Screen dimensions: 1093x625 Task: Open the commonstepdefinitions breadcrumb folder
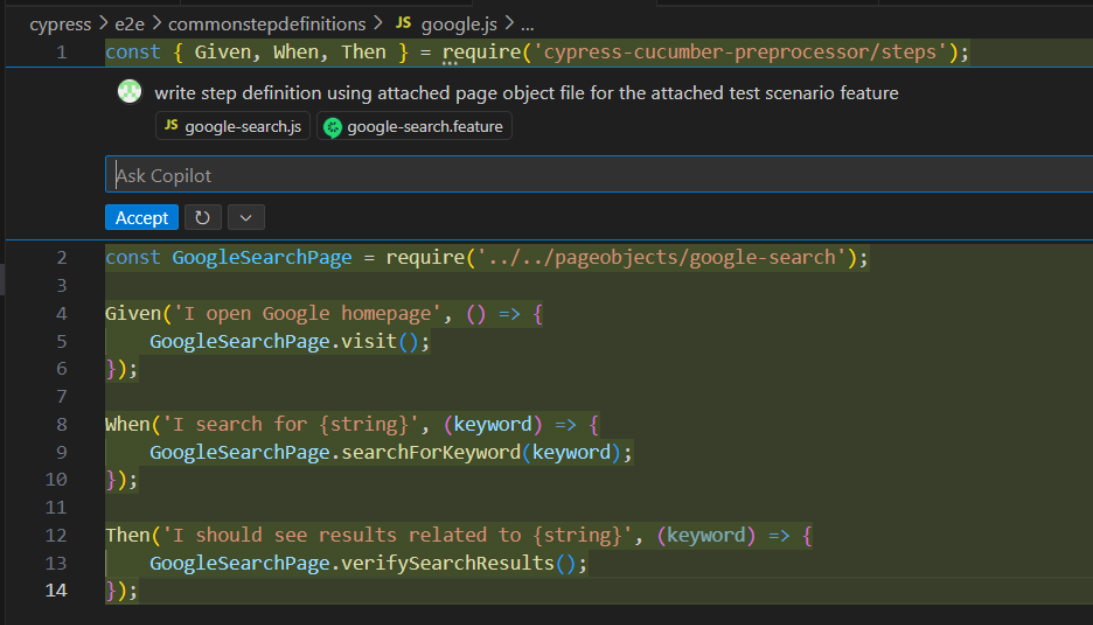tap(266, 23)
